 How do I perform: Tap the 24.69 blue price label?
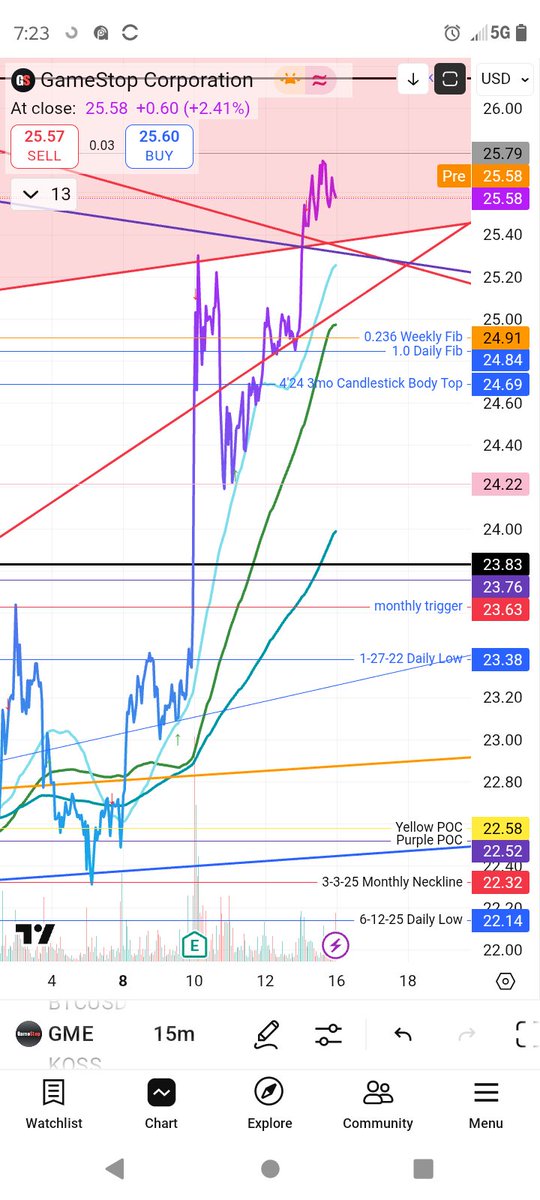pos(502,384)
